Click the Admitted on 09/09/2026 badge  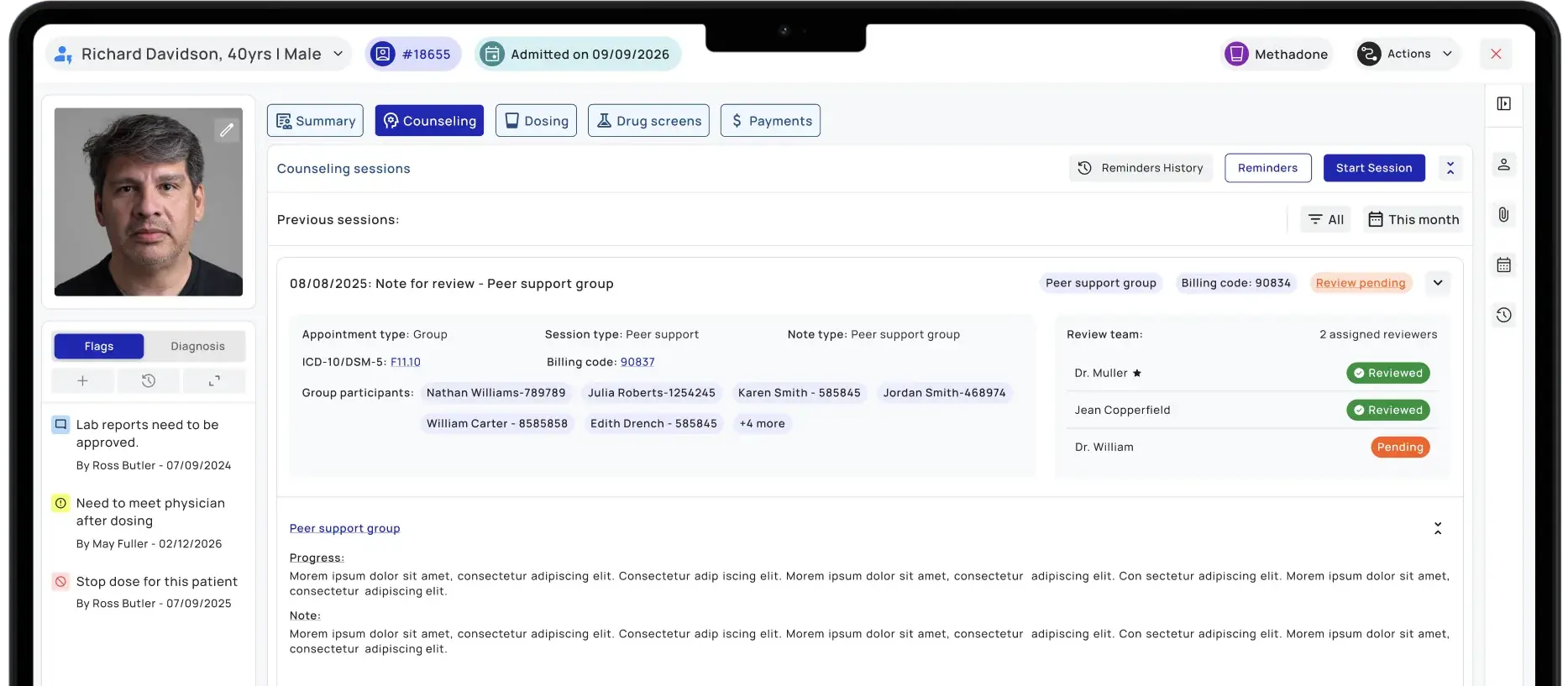click(578, 54)
